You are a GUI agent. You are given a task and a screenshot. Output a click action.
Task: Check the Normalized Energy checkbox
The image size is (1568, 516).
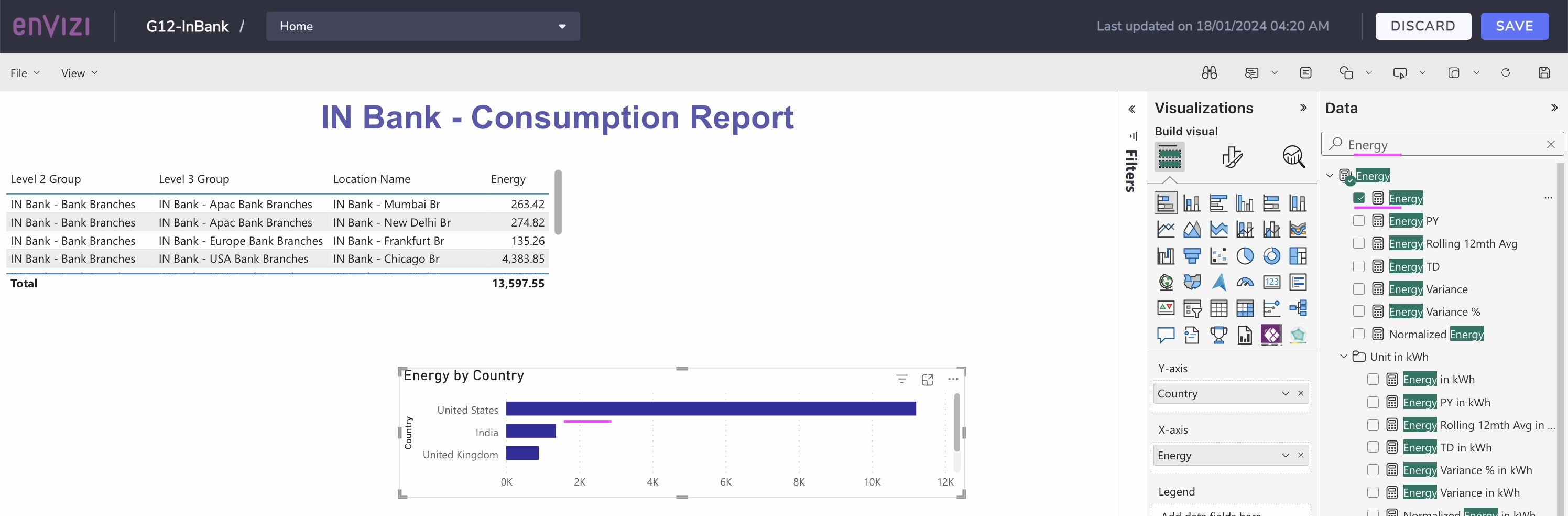(1358, 334)
